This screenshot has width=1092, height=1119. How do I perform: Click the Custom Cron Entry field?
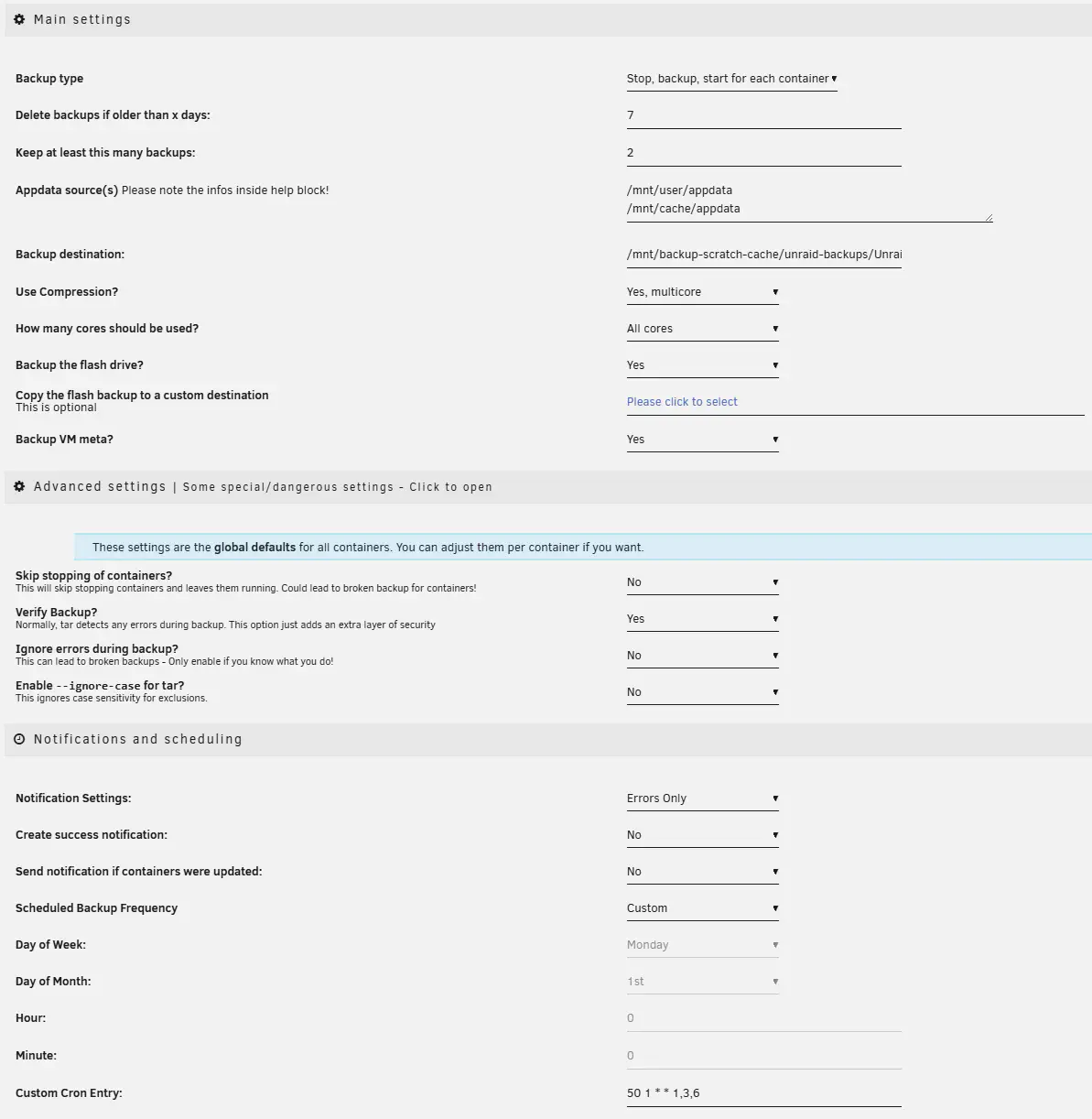click(762, 1092)
